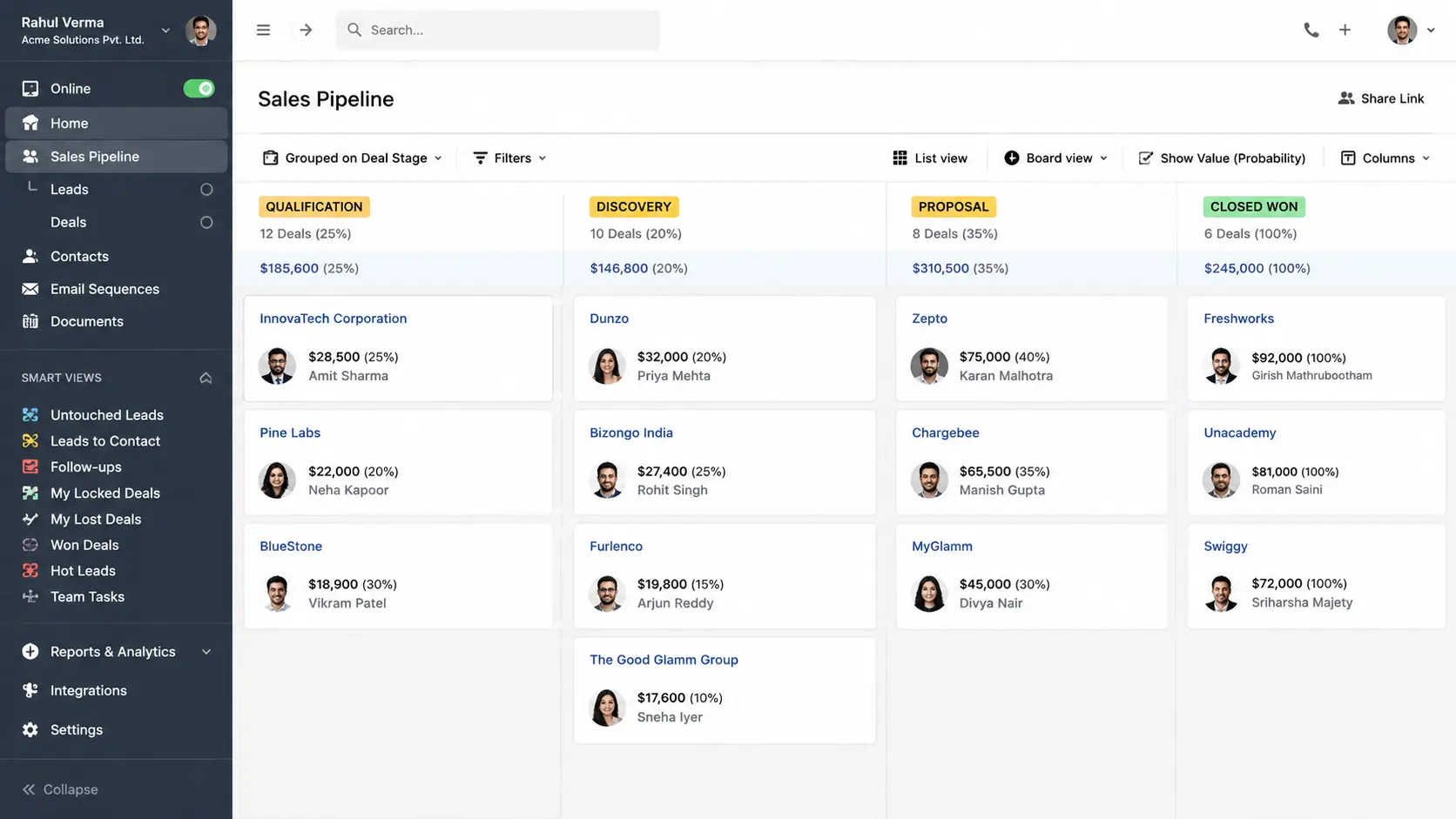The width and height of the screenshot is (1456, 819).
Task: Collapse the Smart Views section
Action: (206, 378)
